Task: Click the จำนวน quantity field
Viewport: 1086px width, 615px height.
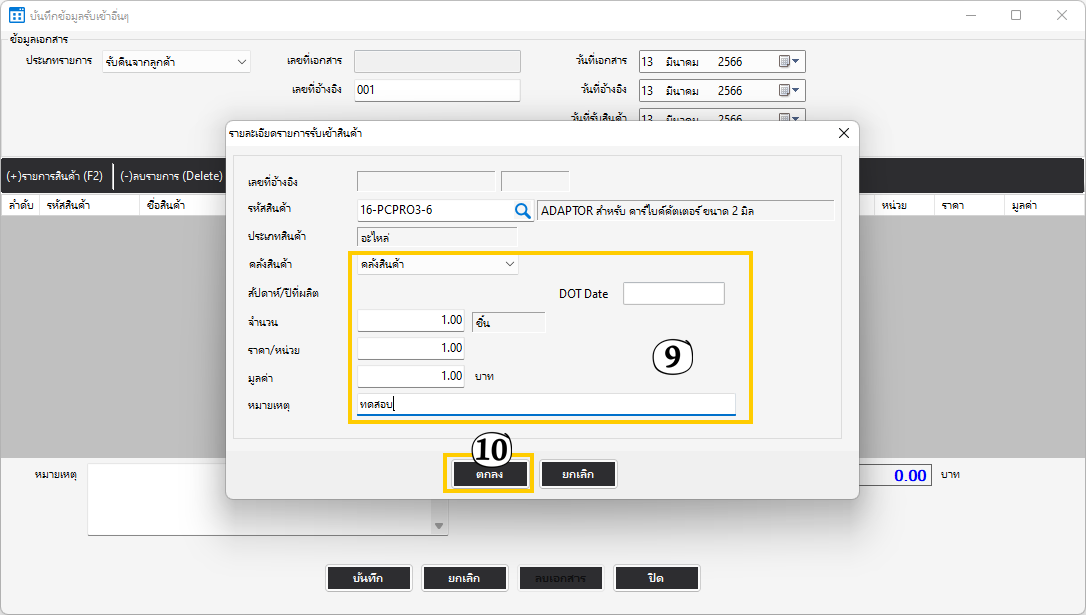Action: pyautogui.click(x=410, y=321)
